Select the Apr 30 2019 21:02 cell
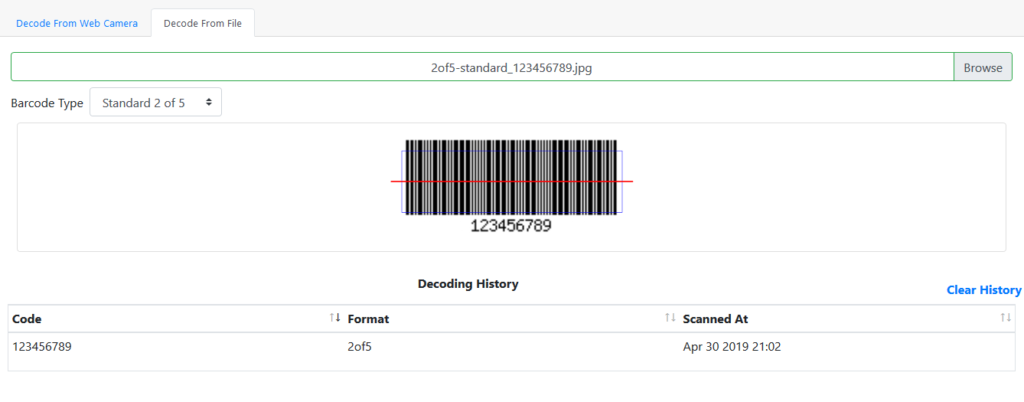1024x402 pixels. [847, 347]
